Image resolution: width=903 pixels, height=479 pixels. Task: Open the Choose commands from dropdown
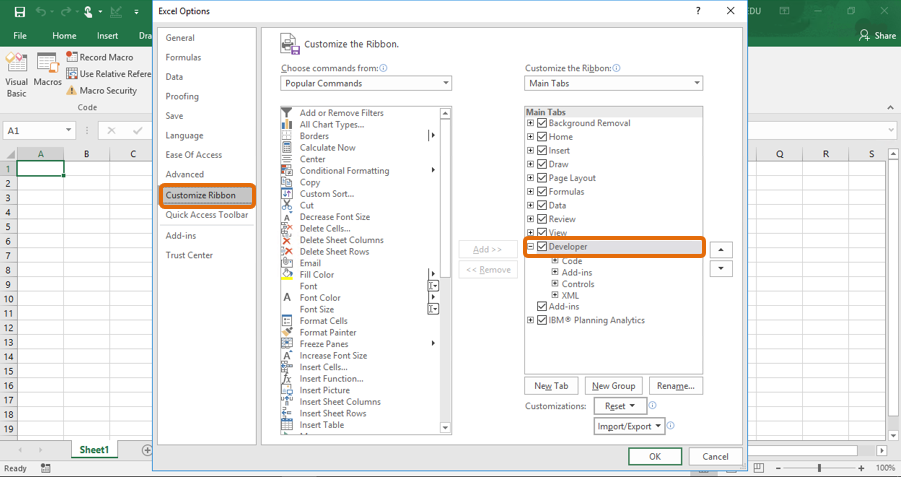pos(366,84)
